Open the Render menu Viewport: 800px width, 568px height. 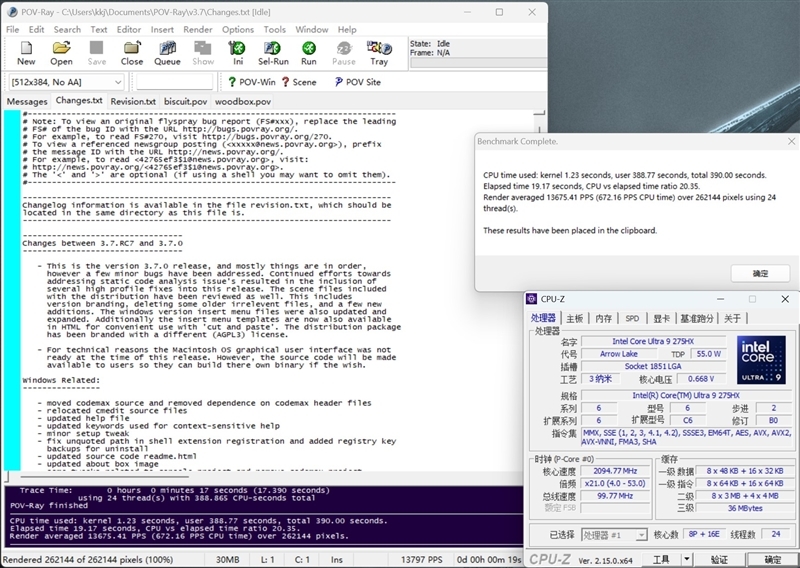point(198,30)
